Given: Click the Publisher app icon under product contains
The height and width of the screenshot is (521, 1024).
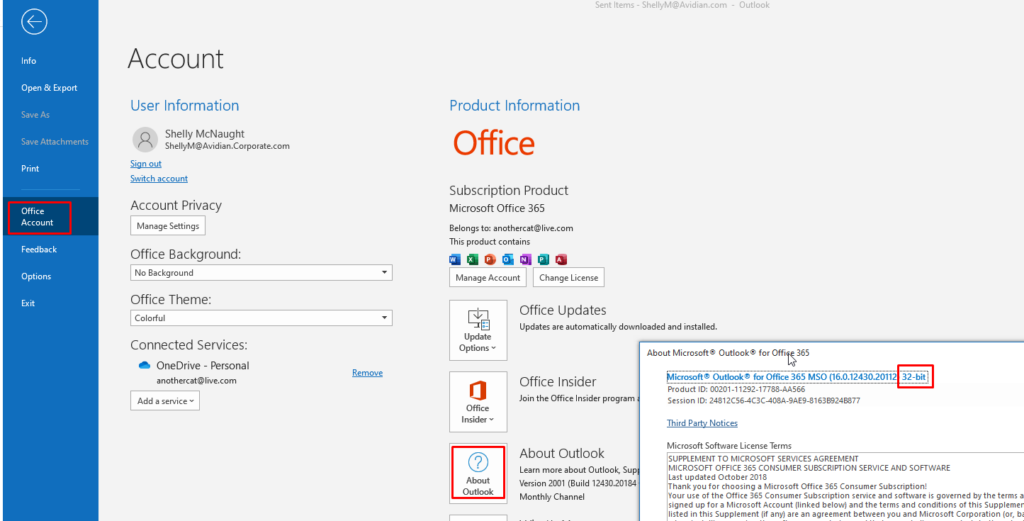Looking at the screenshot, I should tap(543, 259).
